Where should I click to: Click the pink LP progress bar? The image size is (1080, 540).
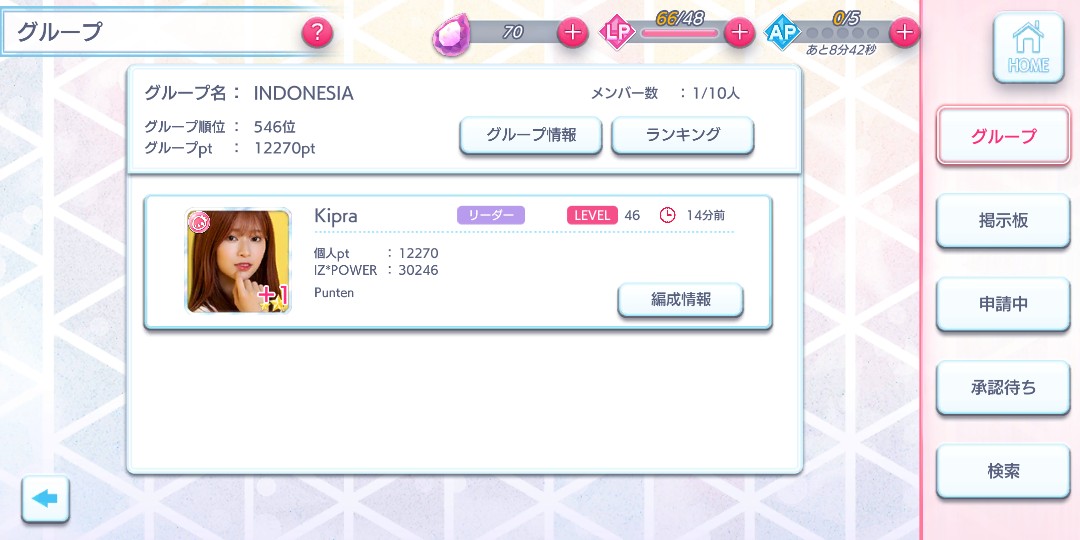pyautogui.click(x=679, y=32)
